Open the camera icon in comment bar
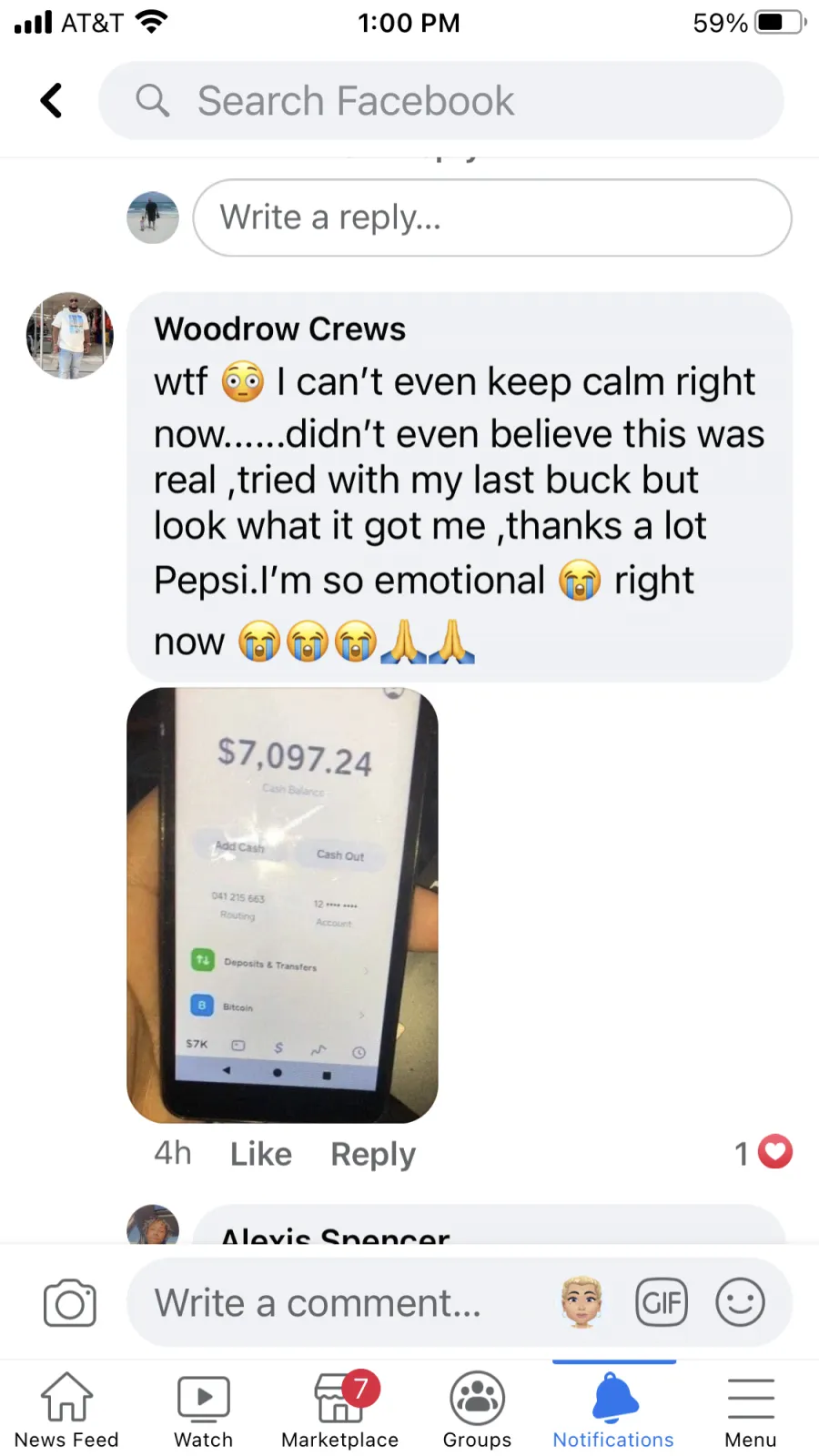The image size is (819, 1456). 70,1303
